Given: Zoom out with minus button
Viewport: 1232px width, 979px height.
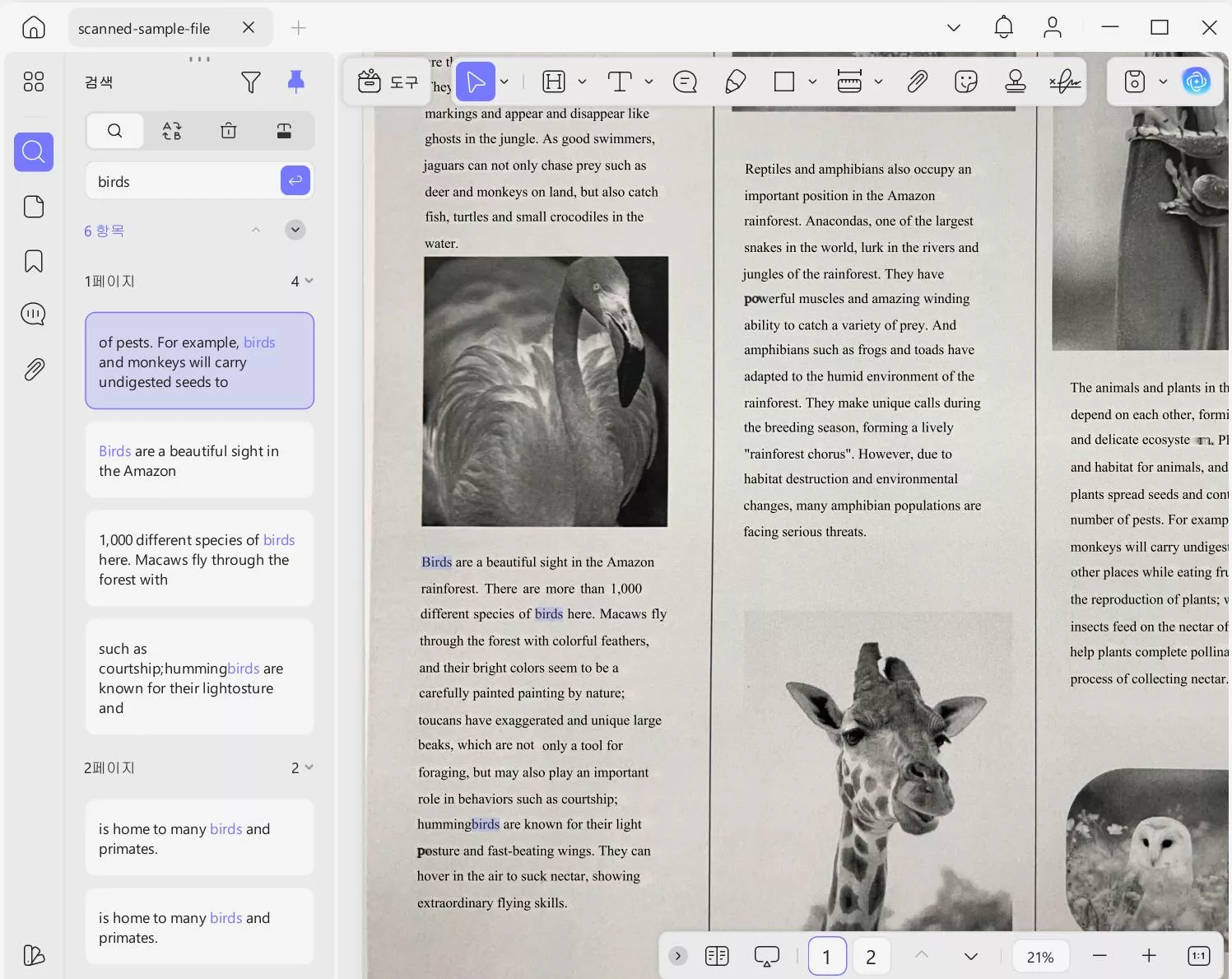Looking at the screenshot, I should click(1100, 955).
